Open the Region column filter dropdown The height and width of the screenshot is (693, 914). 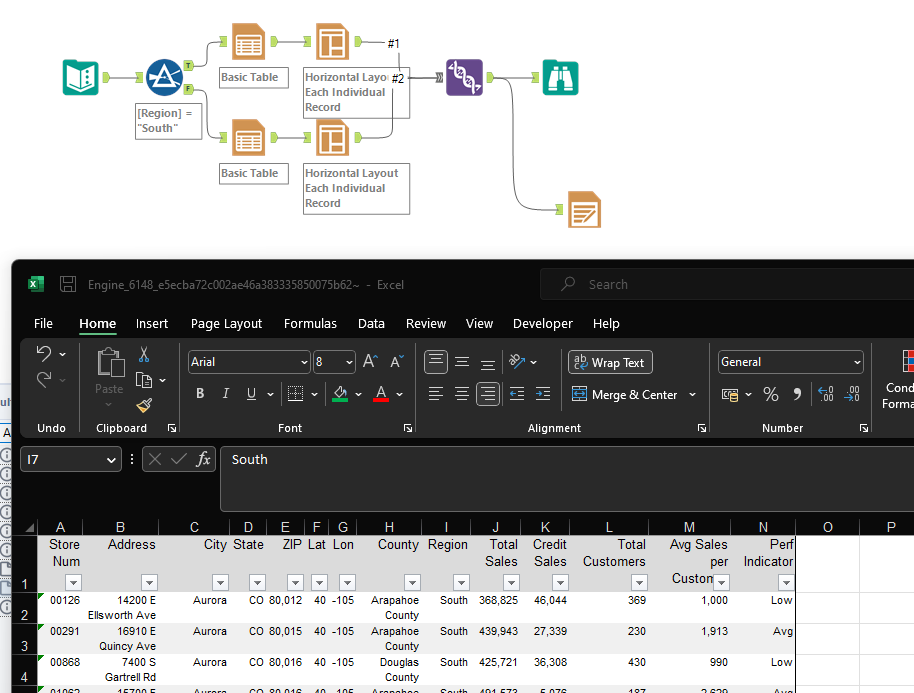pyautogui.click(x=461, y=582)
